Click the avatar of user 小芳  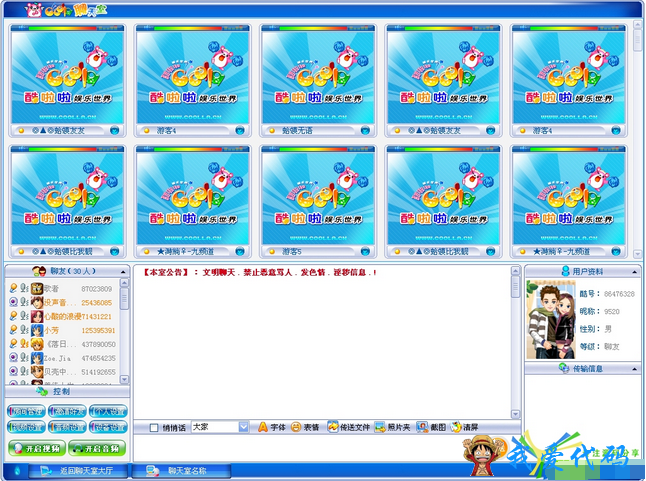37,330
